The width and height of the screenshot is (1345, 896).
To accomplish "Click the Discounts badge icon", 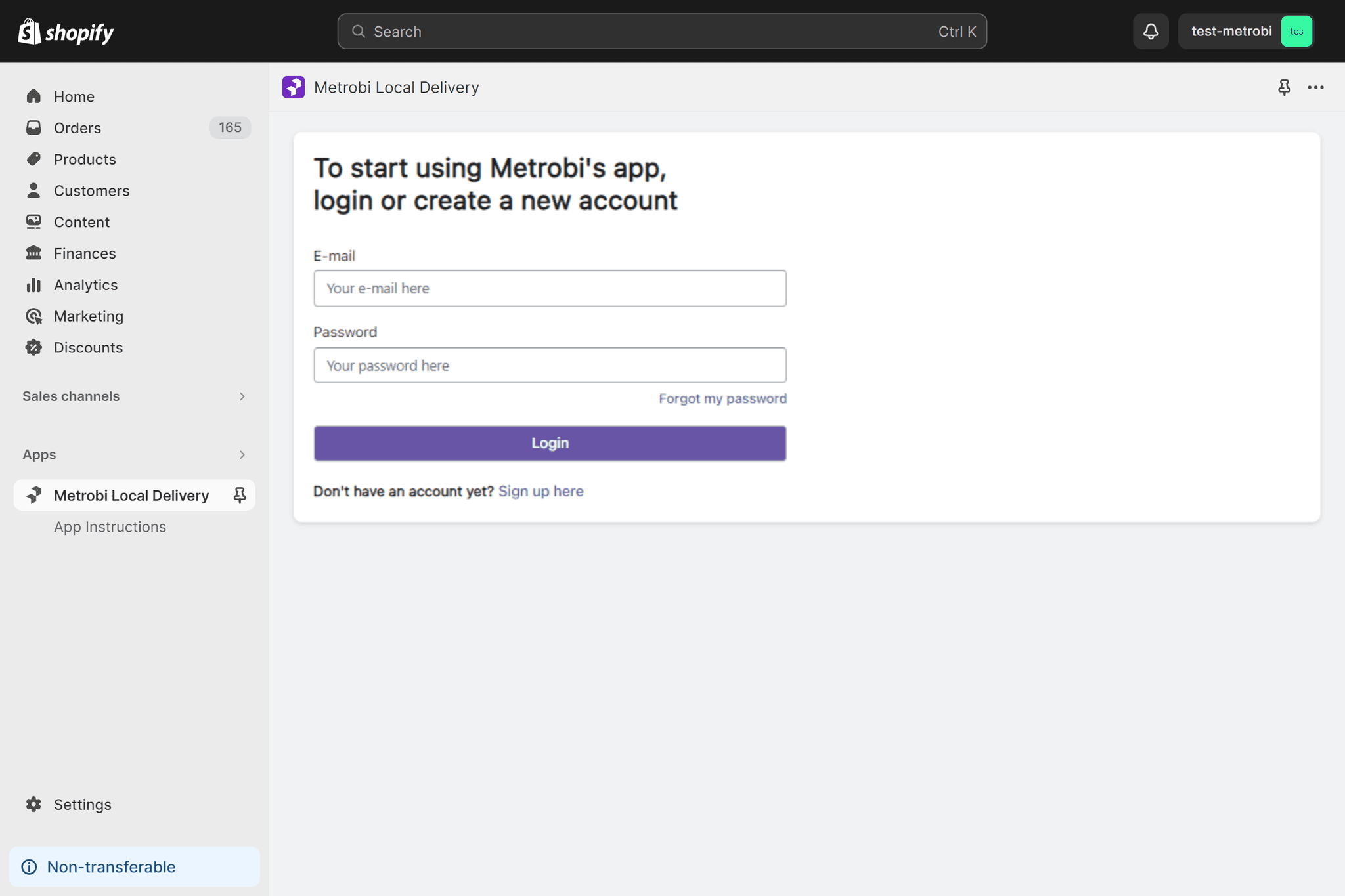I will pyautogui.click(x=33, y=347).
